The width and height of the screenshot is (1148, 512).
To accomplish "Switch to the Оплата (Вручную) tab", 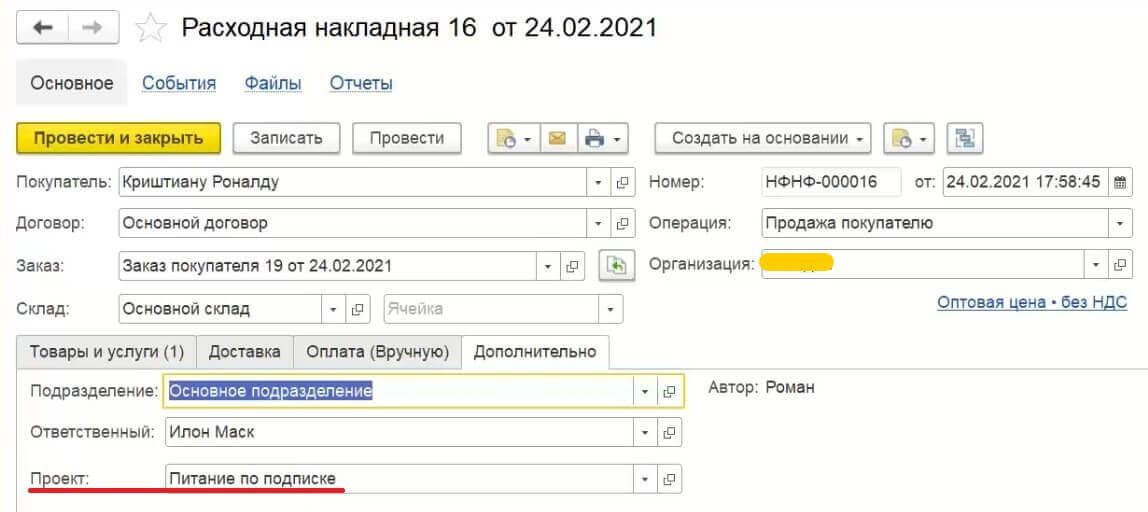I will (x=377, y=352).
